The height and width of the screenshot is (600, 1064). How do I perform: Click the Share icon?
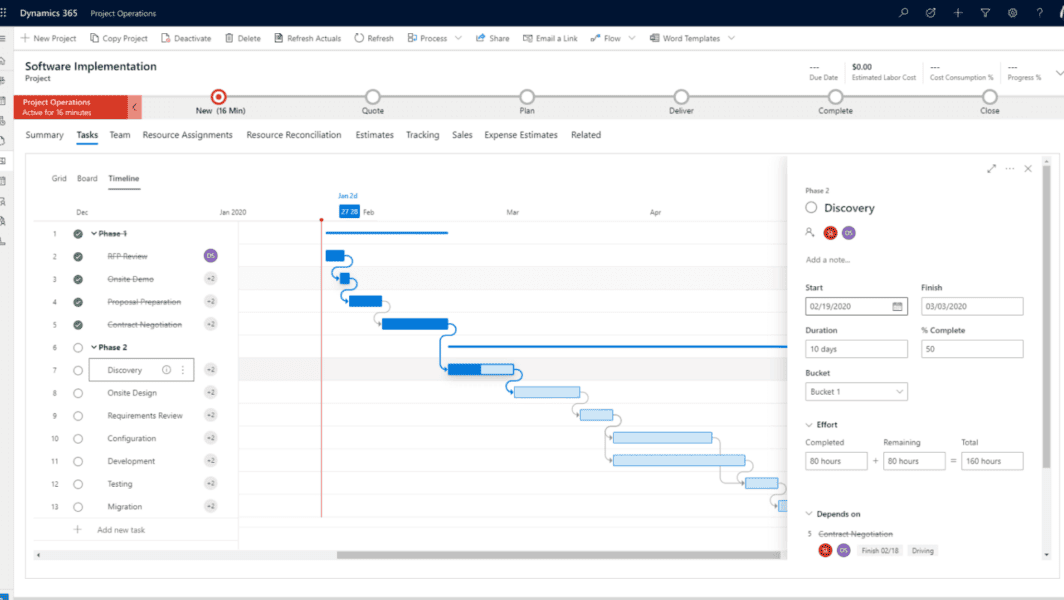pyautogui.click(x=481, y=38)
